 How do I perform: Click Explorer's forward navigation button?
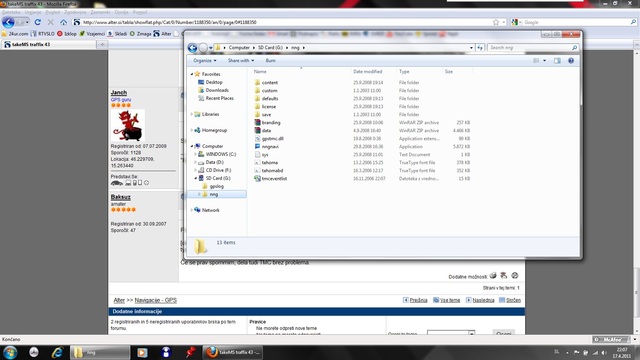click(x=203, y=48)
